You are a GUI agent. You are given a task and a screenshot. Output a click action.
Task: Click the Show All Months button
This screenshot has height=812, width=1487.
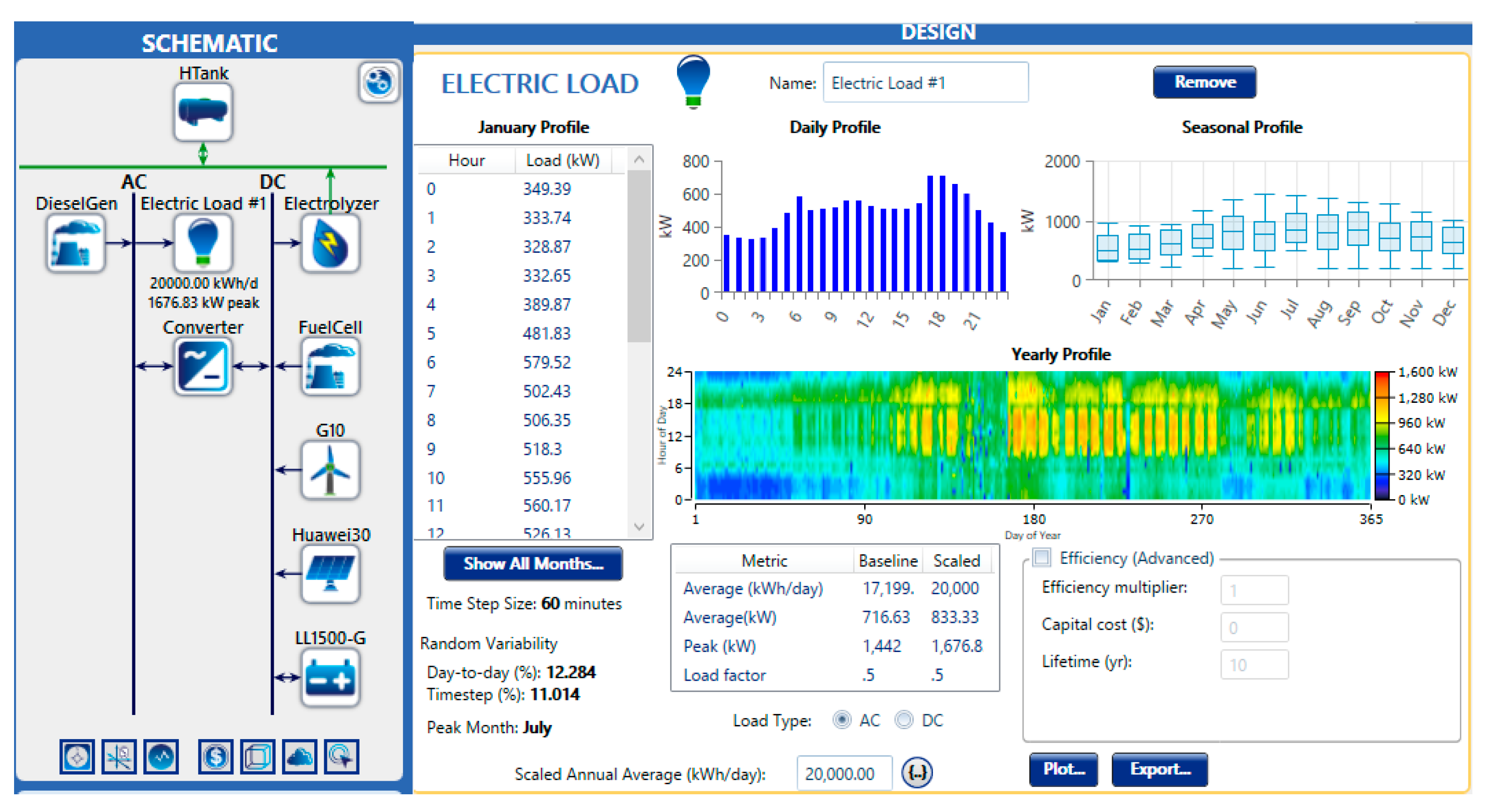[533, 563]
